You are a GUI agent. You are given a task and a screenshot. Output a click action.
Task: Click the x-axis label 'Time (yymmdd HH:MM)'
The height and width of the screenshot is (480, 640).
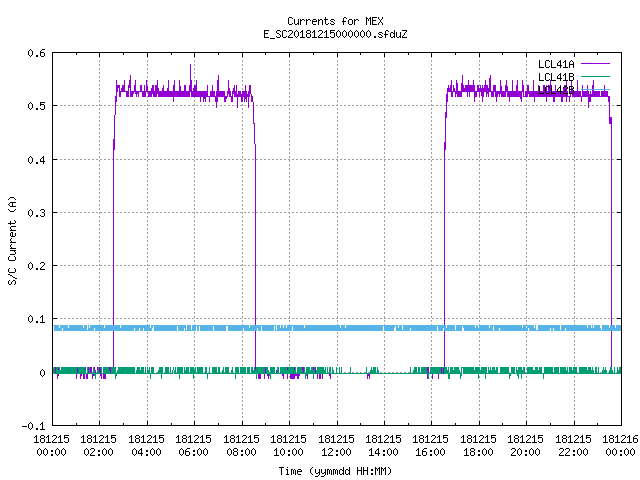click(x=335, y=471)
